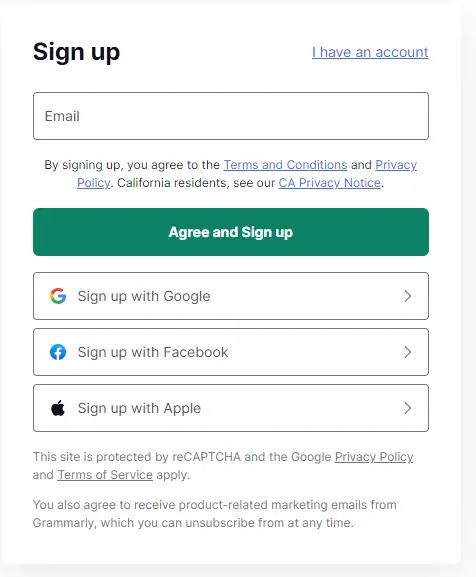Image resolution: width=476 pixels, height=577 pixels.
Task: Click the chevron on the Apple row
Action: [407, 408]
